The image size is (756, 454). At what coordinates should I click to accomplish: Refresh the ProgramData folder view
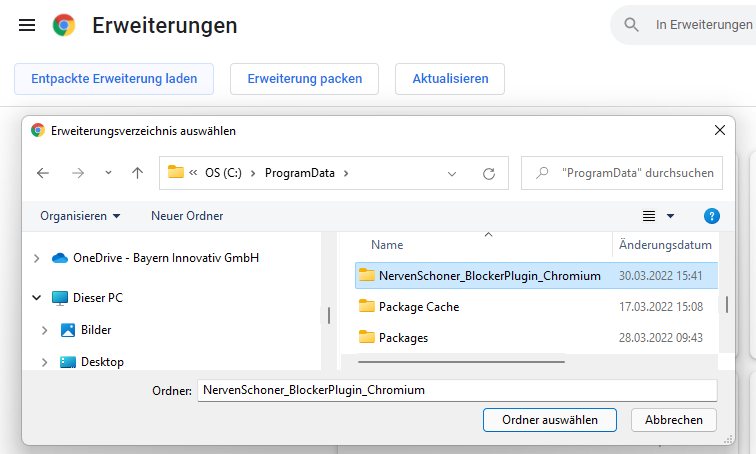tap(489, 173)
